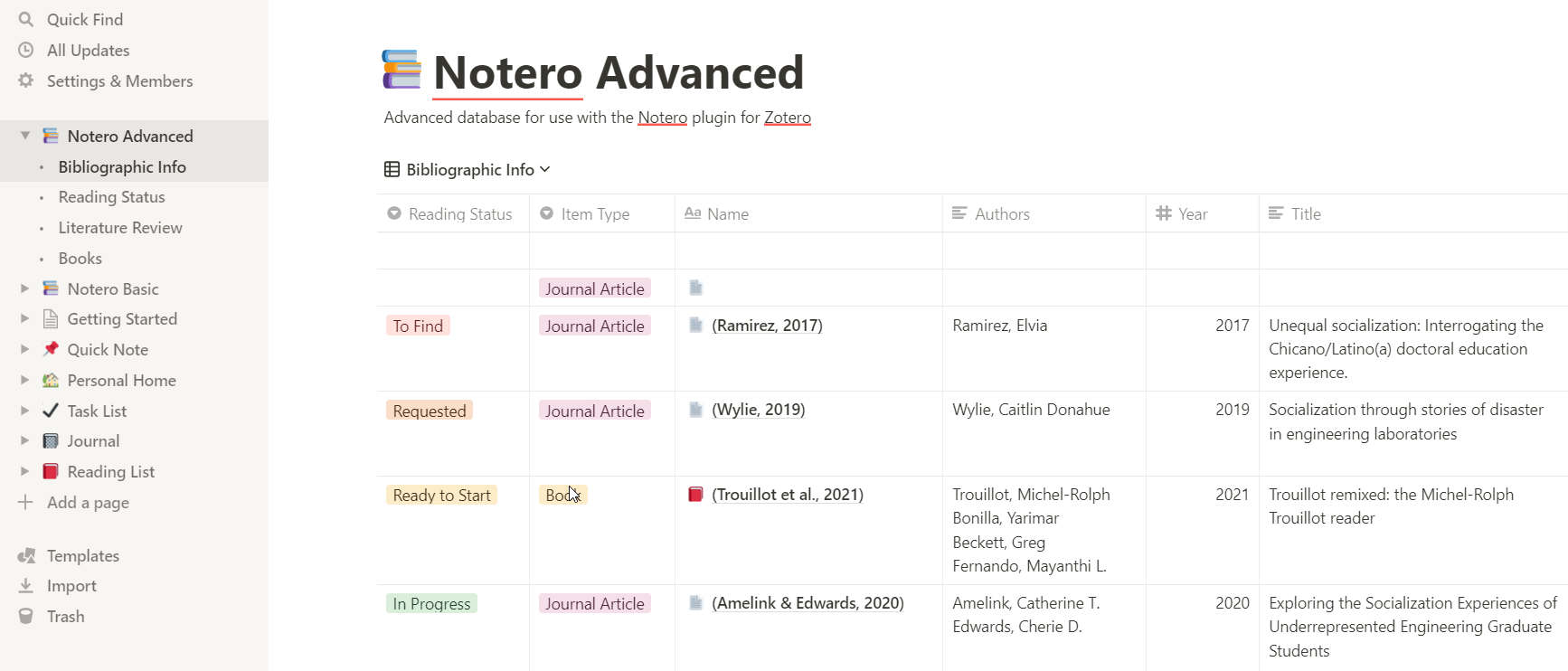
Task: Click the page icon in Amelink & Edwards row
Action: [695, 602]
